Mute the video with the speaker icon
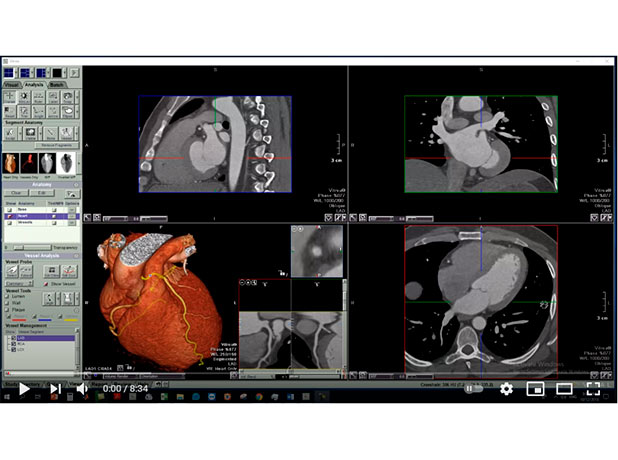 click(82, 388)
